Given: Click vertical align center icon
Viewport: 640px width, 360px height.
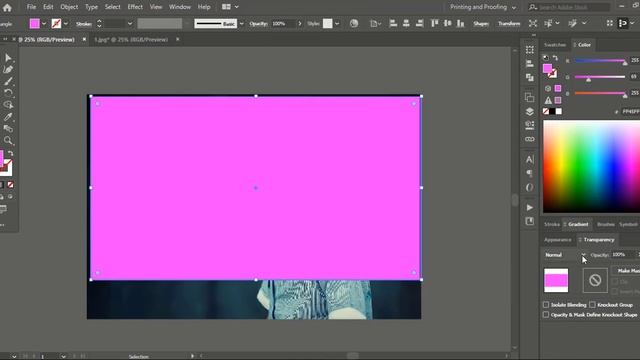Looking at the screenshot, I should 448,24.
